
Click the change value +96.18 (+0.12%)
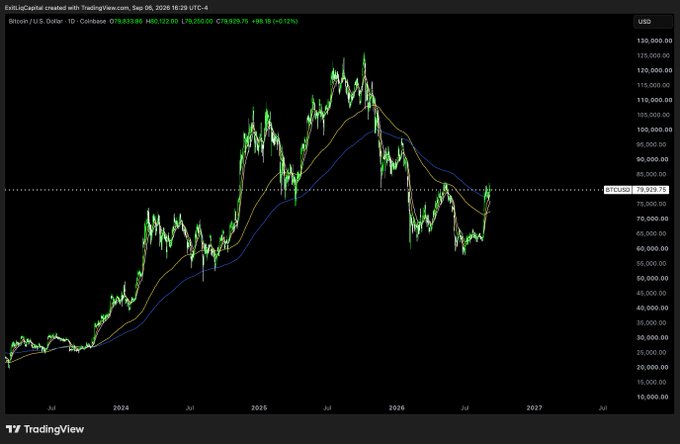click(x=275, y=21)
